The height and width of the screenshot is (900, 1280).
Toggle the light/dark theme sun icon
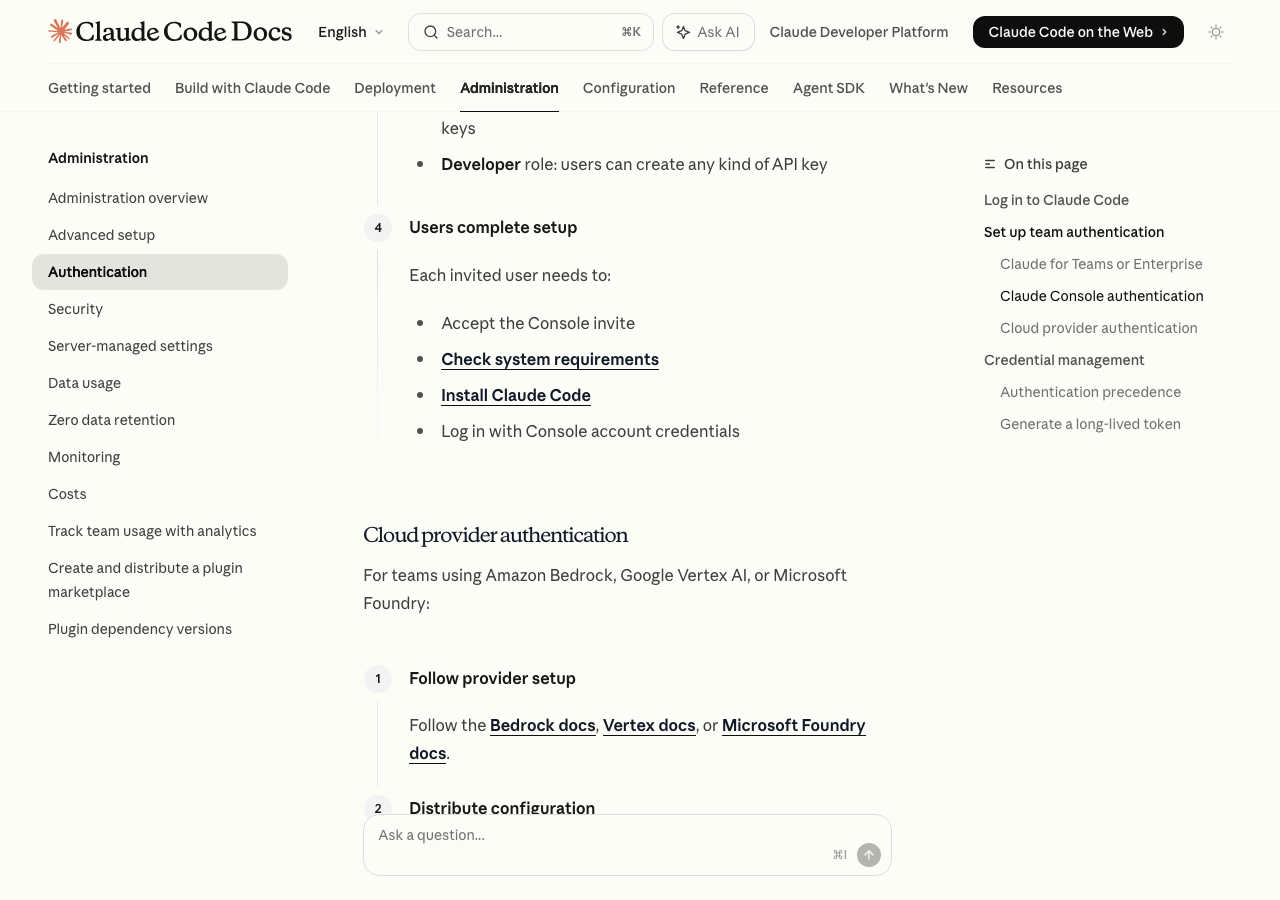pyautogui.click(x=1215, y=32)
